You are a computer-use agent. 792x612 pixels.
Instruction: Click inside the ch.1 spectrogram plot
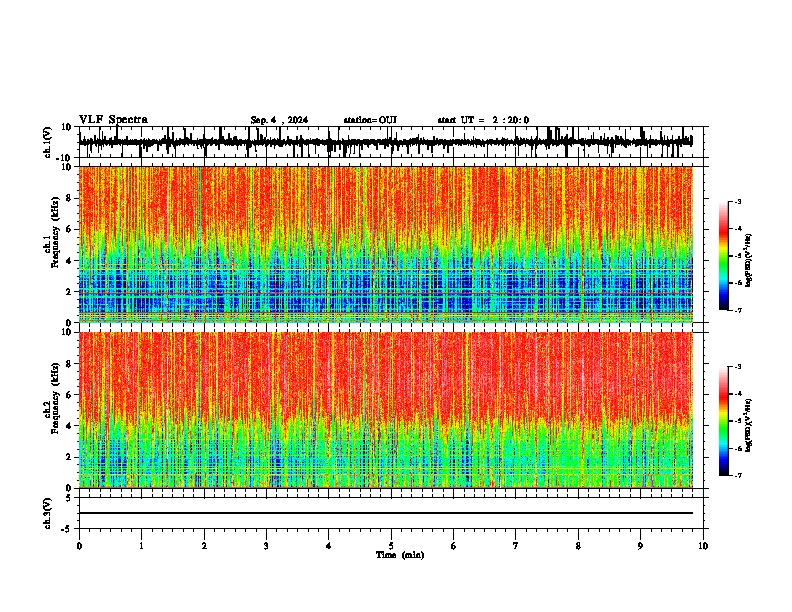386,244
